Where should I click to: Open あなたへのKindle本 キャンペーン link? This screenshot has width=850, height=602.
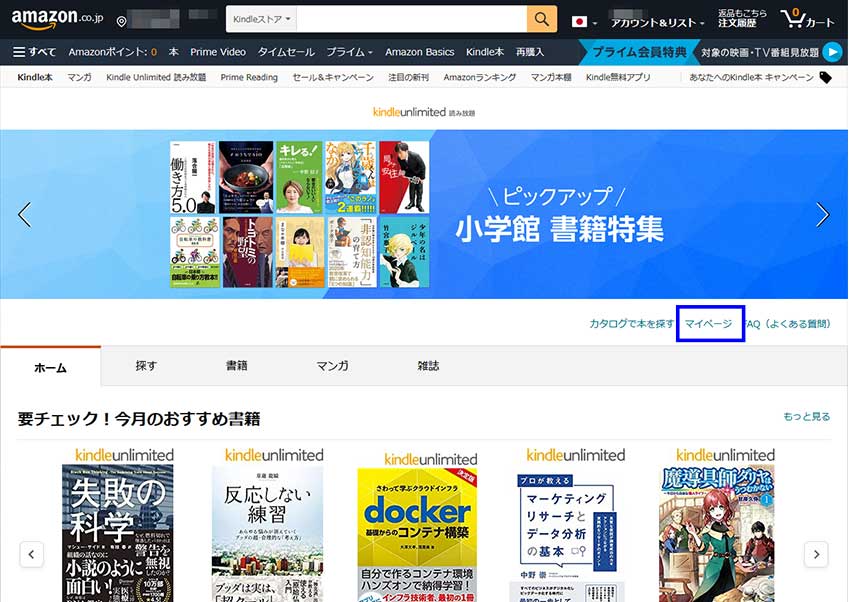[751, 77]
